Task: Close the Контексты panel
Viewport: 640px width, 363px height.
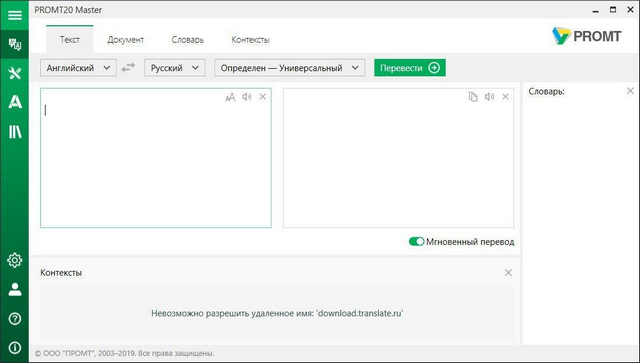Action: 508,272
